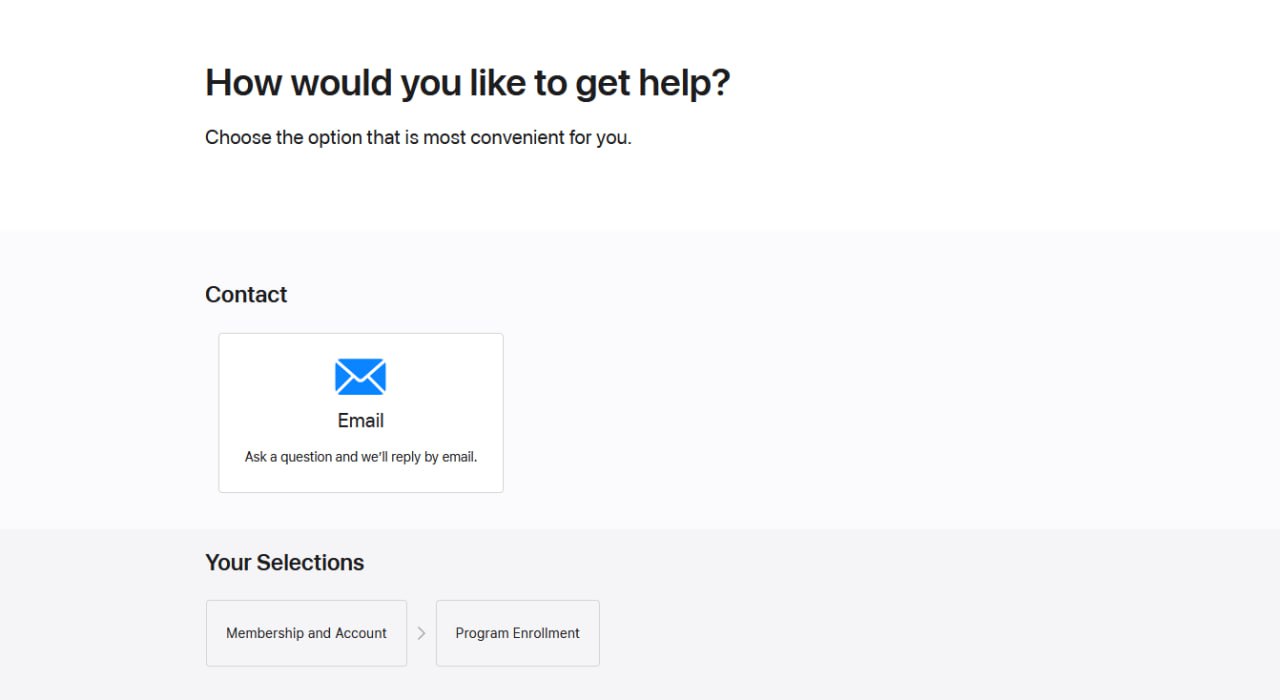Click the "Choose the option that is most convenient" subtitle
1280x700 pixels.
tap(418, 138)
